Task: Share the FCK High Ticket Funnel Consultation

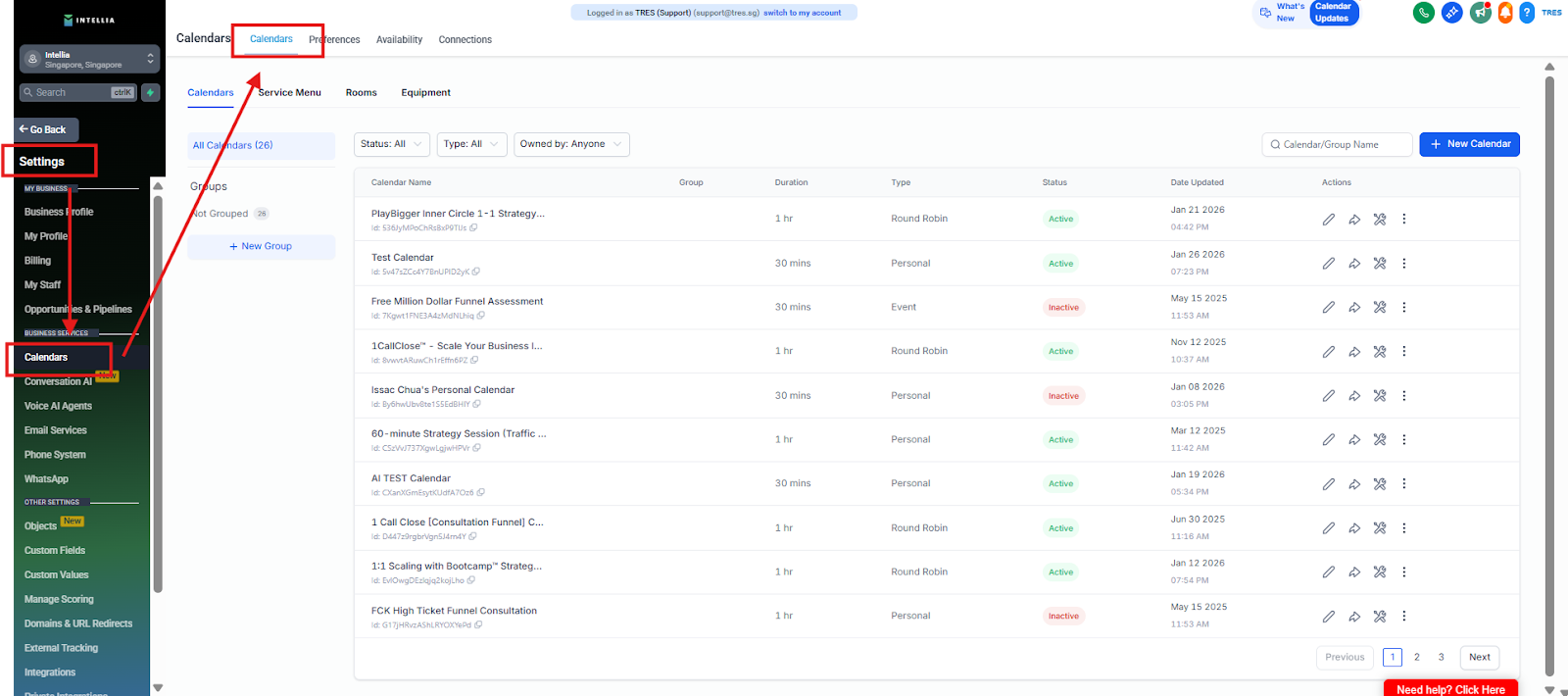Action: coord(1353,616)
